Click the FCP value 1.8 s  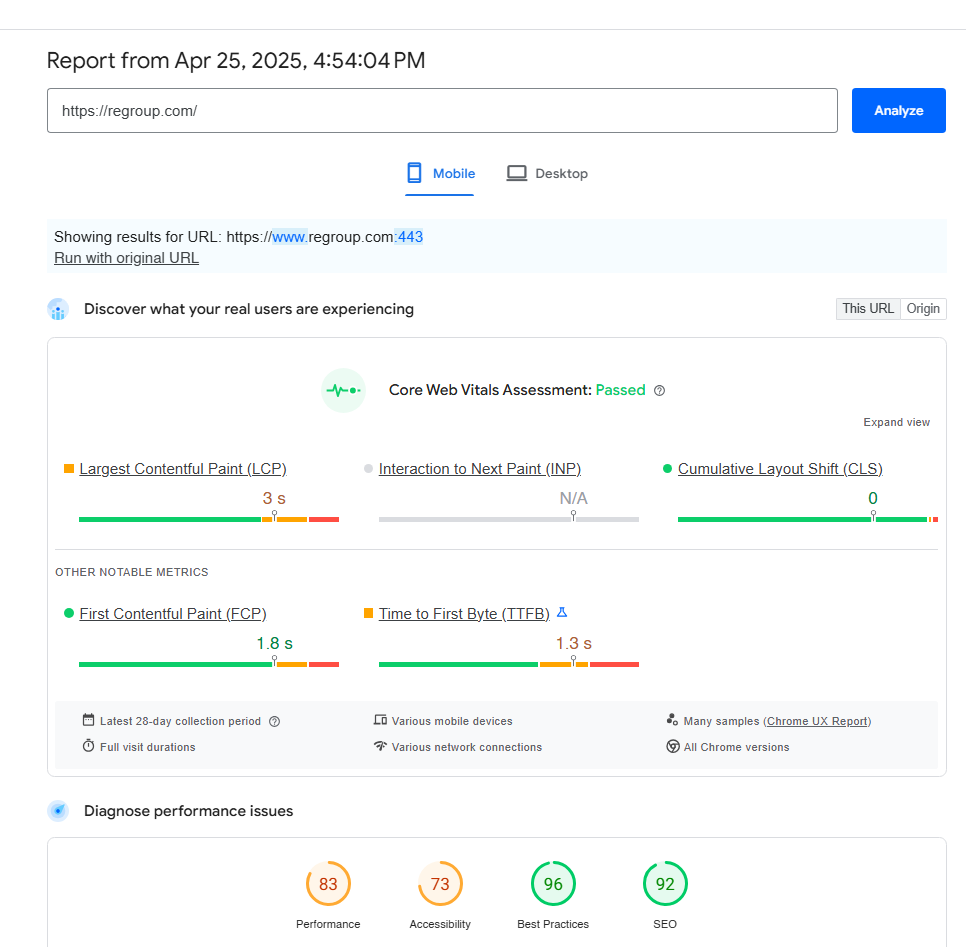point(274,643)
